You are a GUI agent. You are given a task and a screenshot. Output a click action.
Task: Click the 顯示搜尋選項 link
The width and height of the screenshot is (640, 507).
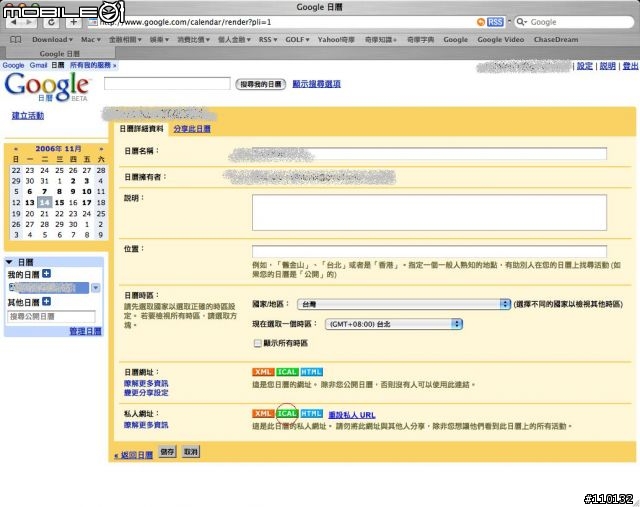(x=316, y=84)
